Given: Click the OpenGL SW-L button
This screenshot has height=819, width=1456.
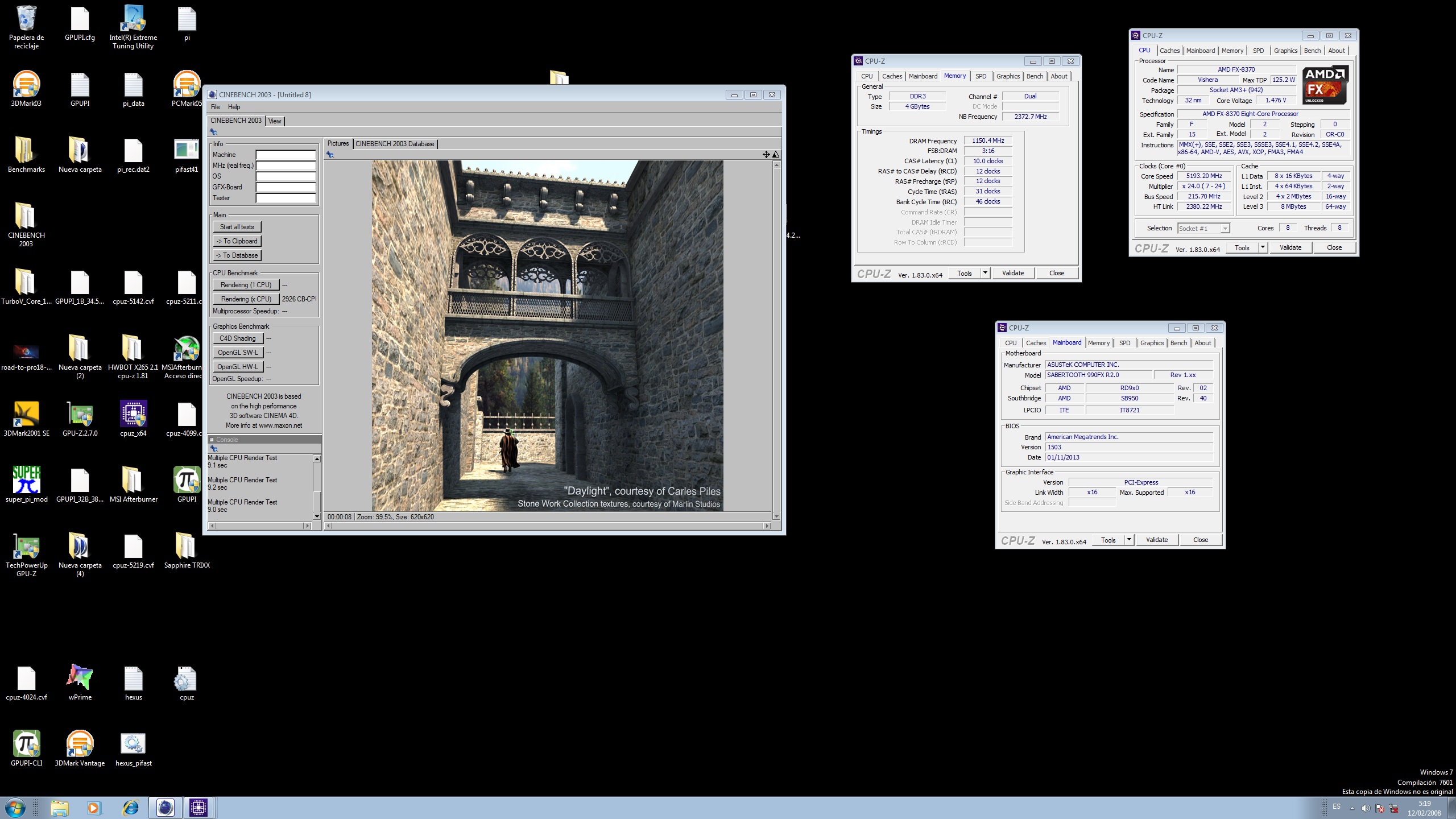Looking at the screenshot, I should [x=238, y=353].
